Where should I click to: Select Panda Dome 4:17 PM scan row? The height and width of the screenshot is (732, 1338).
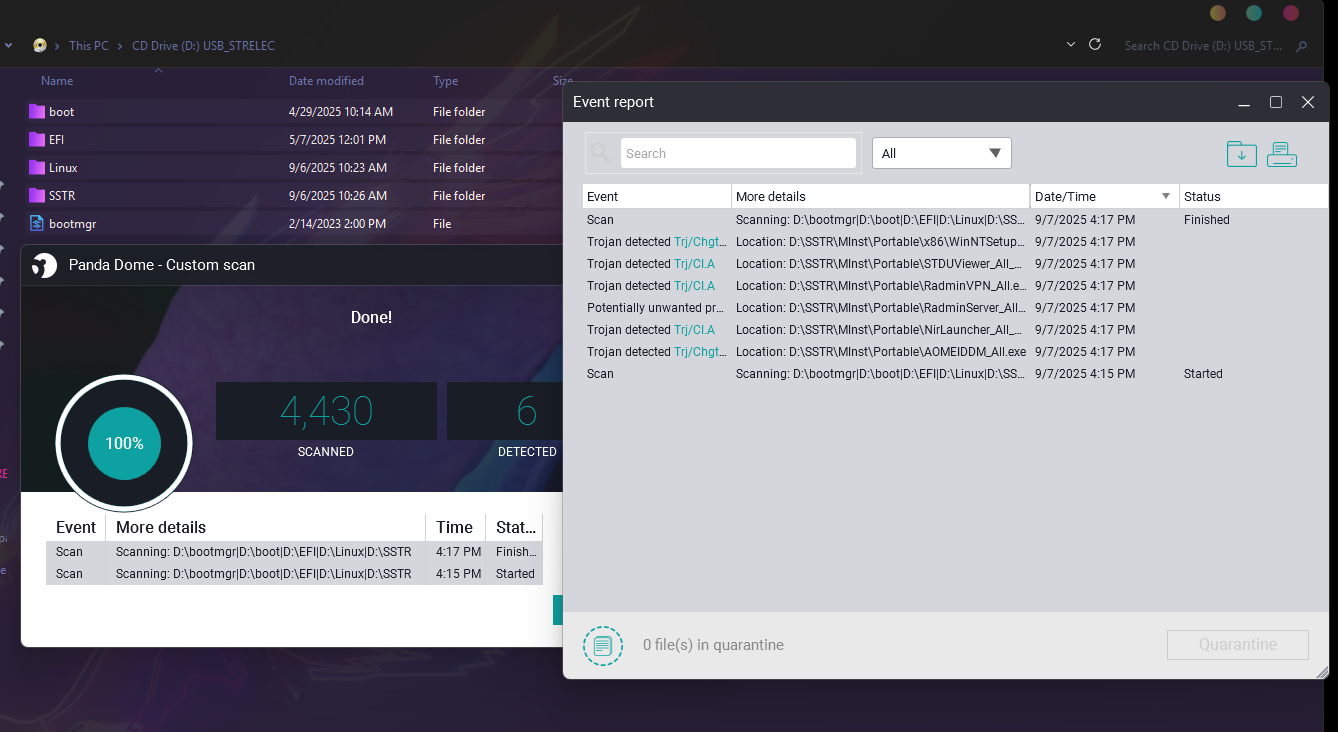pyautogui.click(x=294, y=552)
